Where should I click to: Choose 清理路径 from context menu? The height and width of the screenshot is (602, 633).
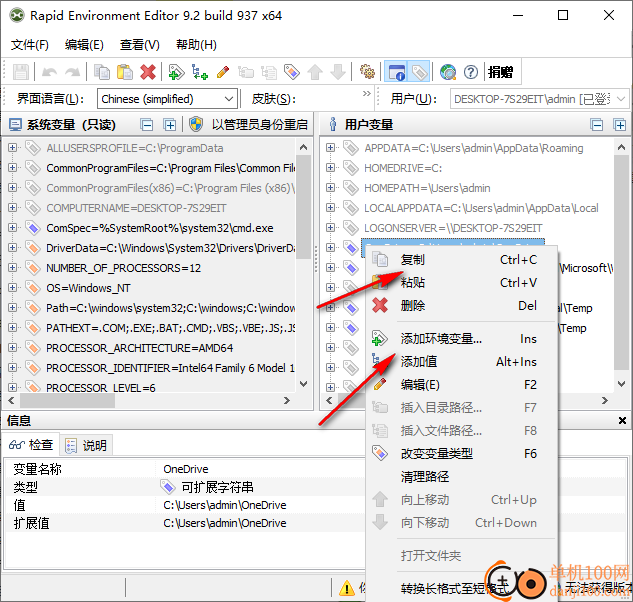[462, 477]
